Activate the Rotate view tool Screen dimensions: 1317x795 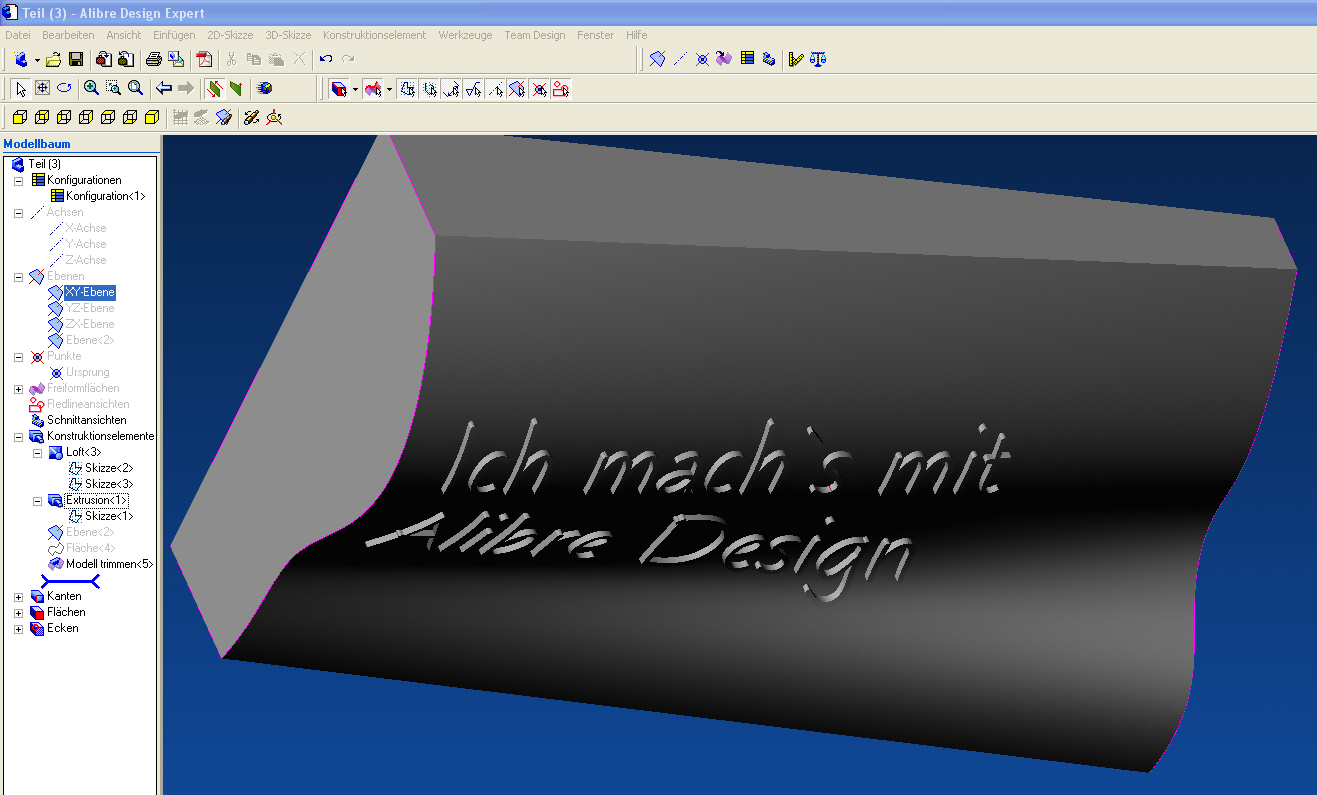[x=63, y=88]
